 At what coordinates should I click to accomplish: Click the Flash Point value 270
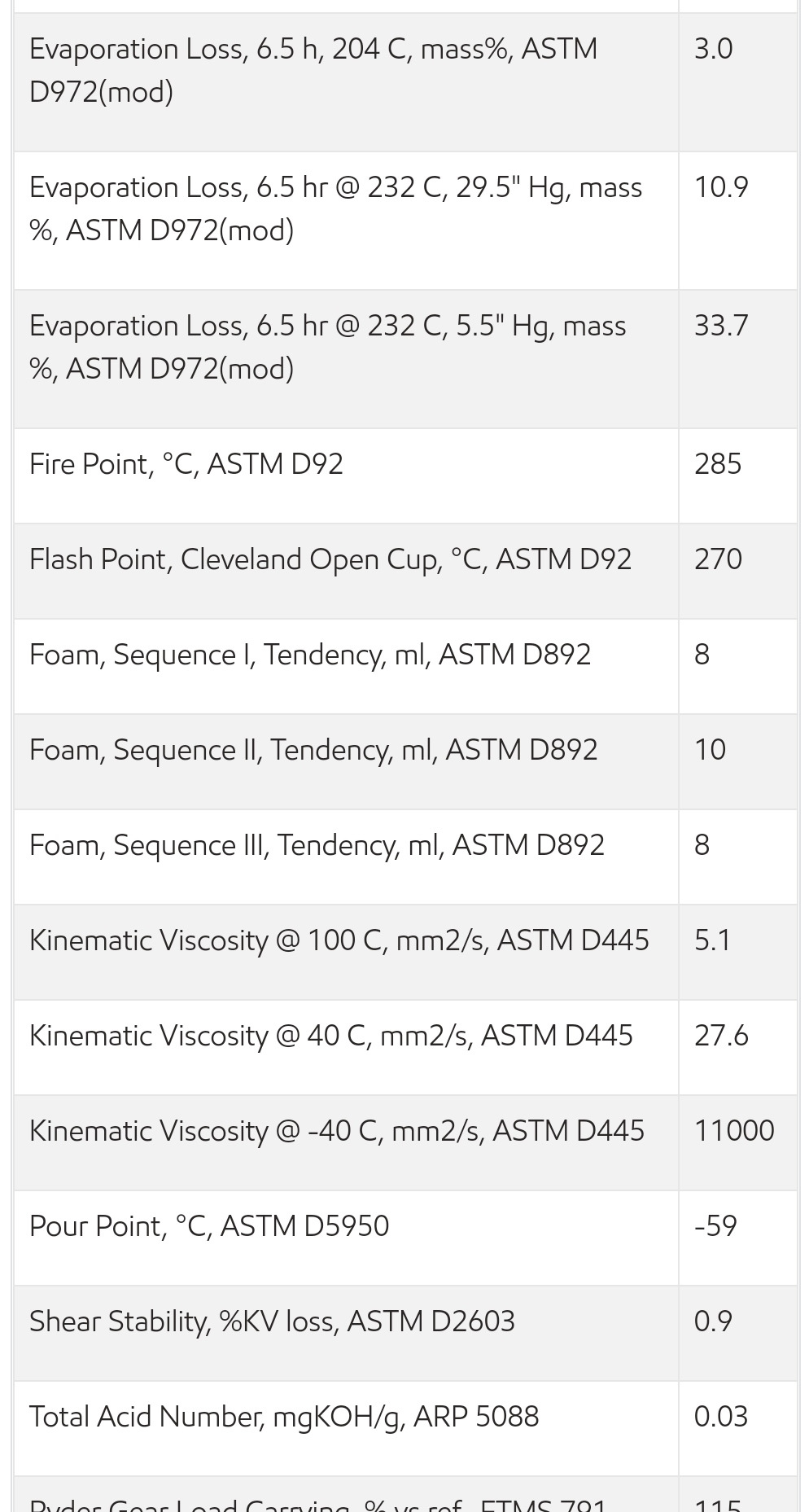coord(717,559)
